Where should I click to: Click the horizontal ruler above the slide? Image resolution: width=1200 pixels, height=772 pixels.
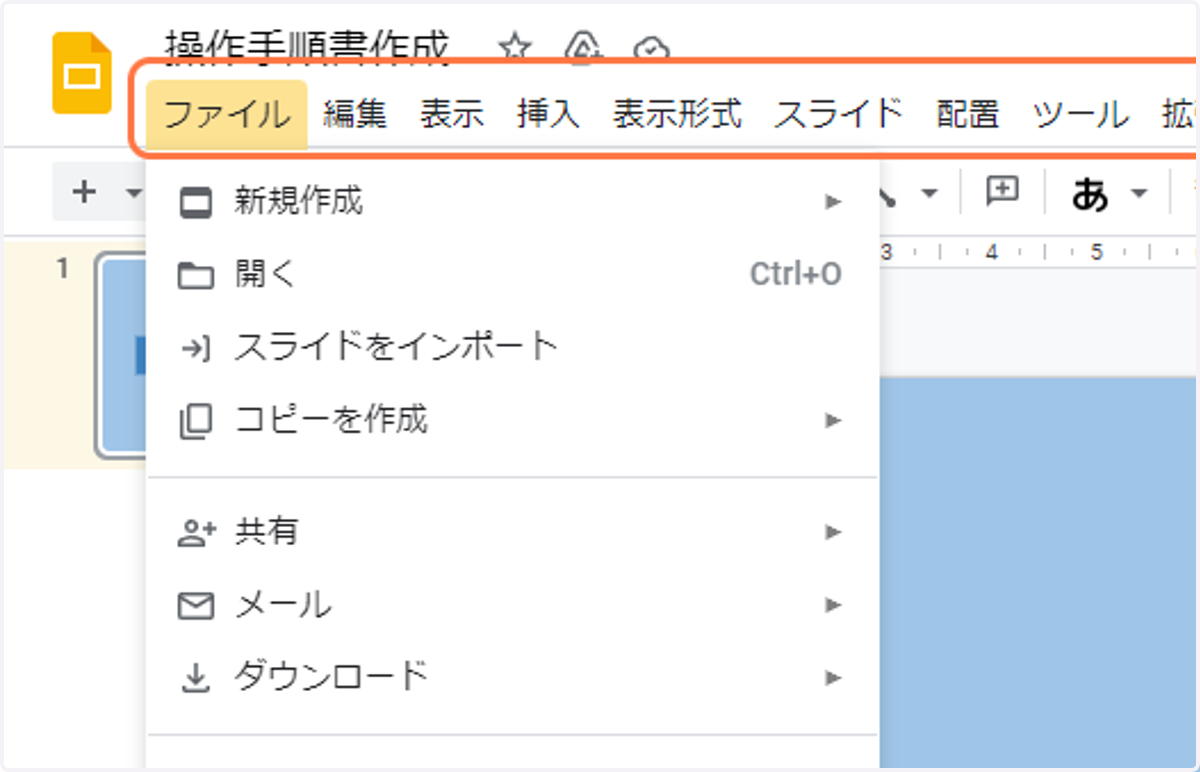coord(1039,253)
